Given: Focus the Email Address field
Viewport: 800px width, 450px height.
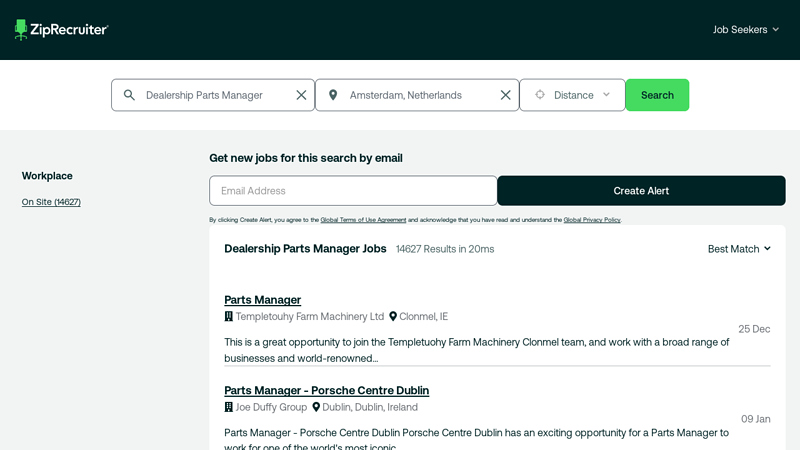Looking at the screenshot, I should coord(353,191).
